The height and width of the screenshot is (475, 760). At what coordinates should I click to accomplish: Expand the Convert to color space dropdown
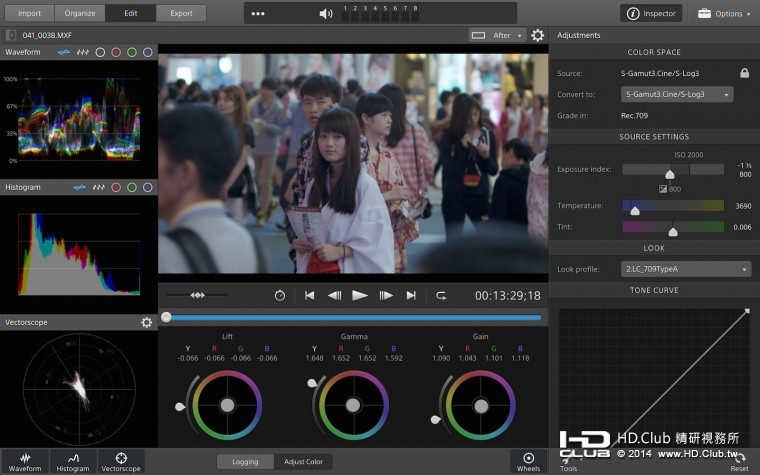(x=677, y=94)
